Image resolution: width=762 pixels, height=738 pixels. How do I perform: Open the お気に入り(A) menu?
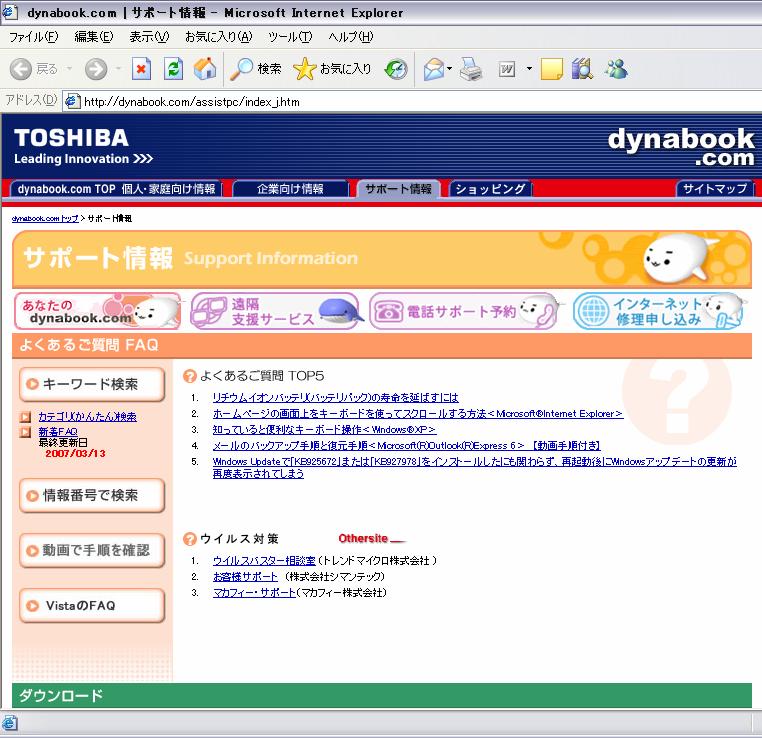coord(219,37)
